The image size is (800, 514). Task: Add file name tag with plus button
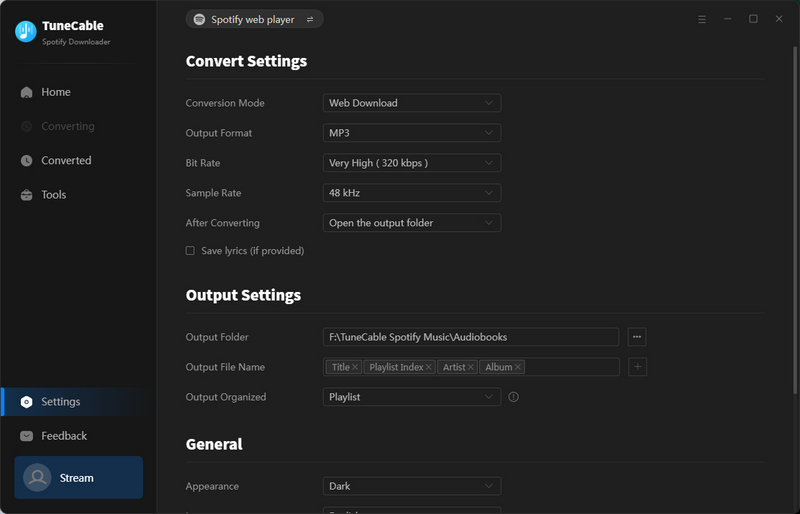pyautogui.click(x=637, y=367)
